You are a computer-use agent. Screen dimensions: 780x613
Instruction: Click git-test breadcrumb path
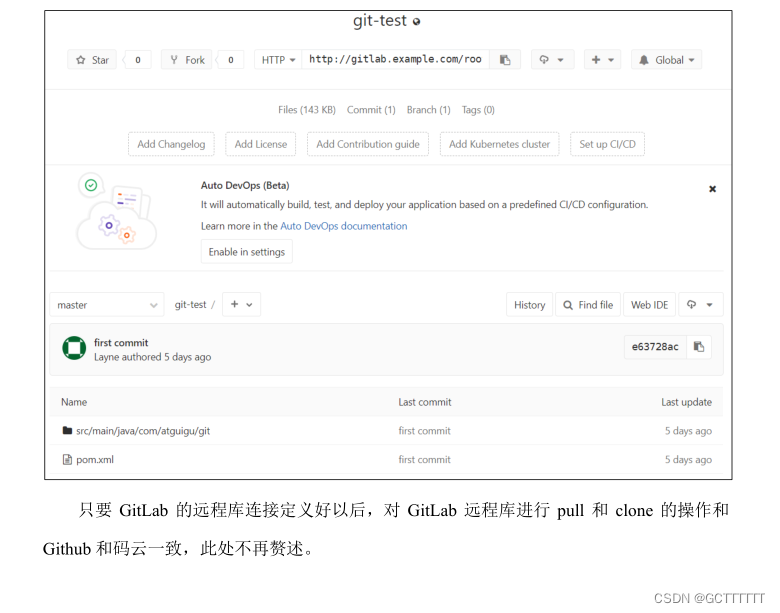(190, 305)
